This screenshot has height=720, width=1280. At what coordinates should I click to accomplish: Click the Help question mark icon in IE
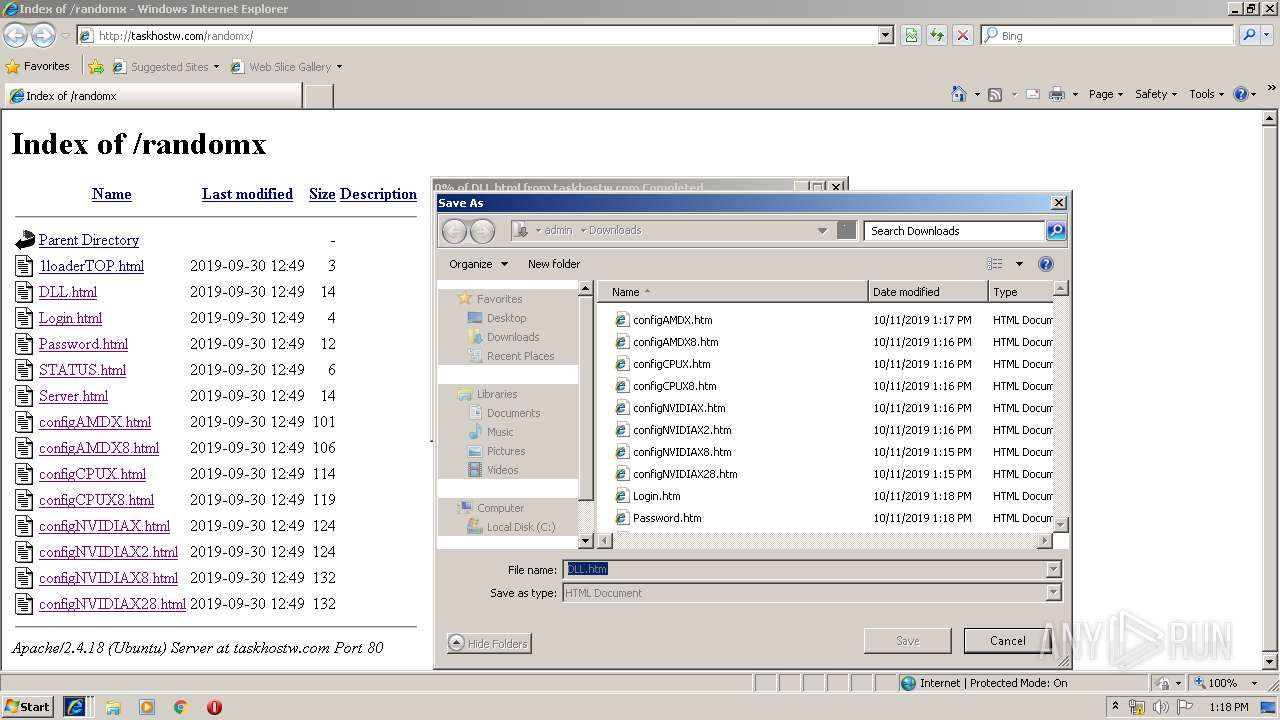tap(1241, 94)
